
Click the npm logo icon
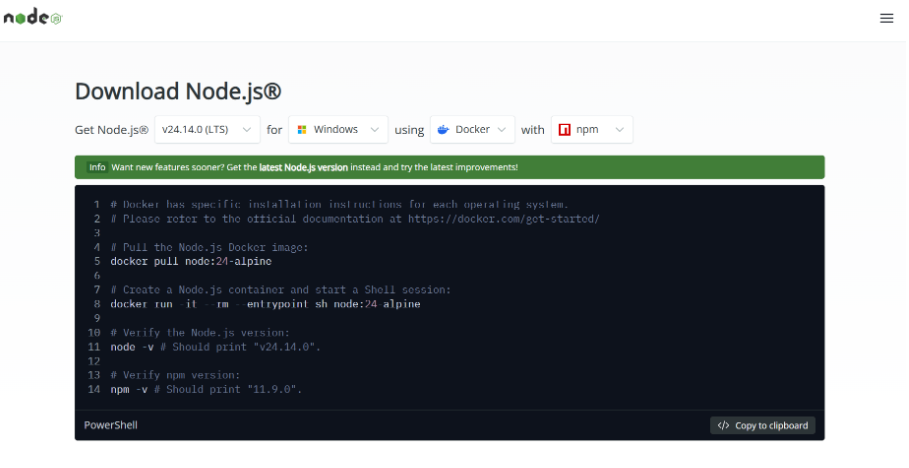565,130
